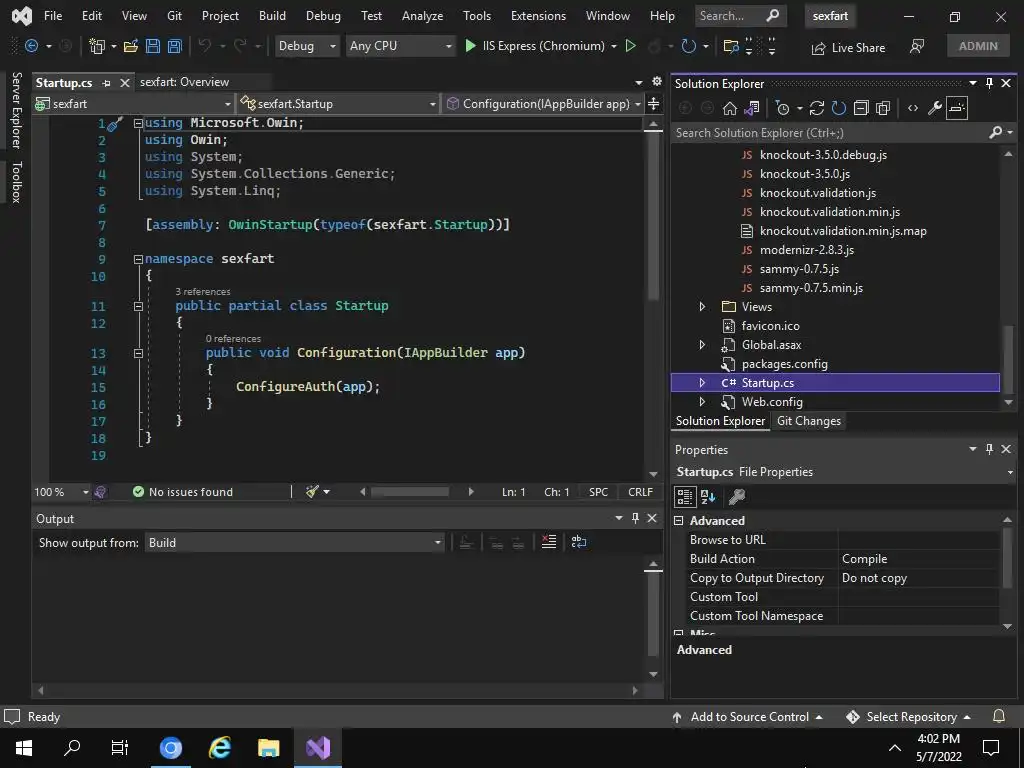
Task: Toggle pin on Startup.cs tab
Action: click(106, 83)
